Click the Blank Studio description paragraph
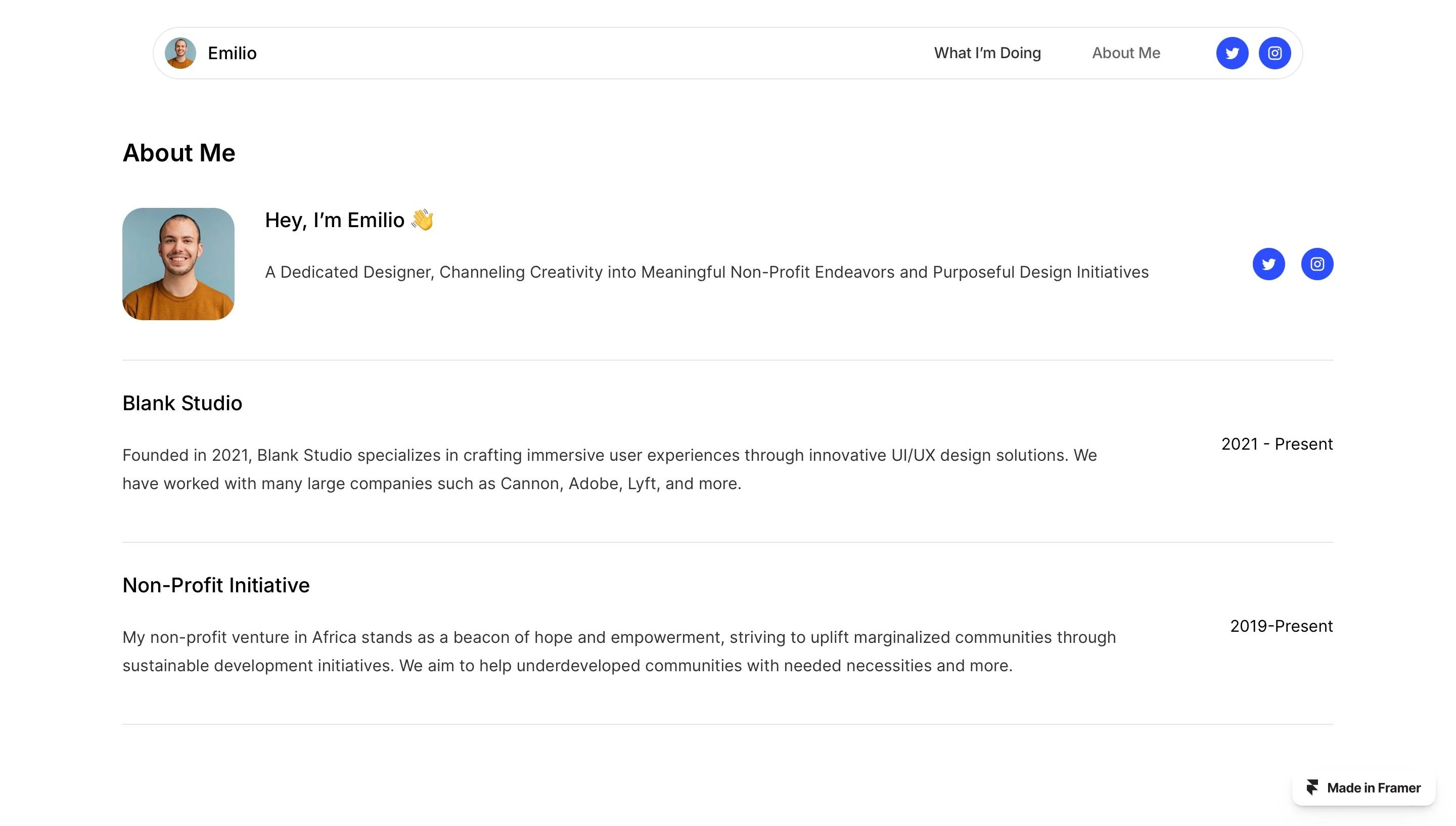The width and height of the screenshot is (1456, 826). tap(610, 469)
